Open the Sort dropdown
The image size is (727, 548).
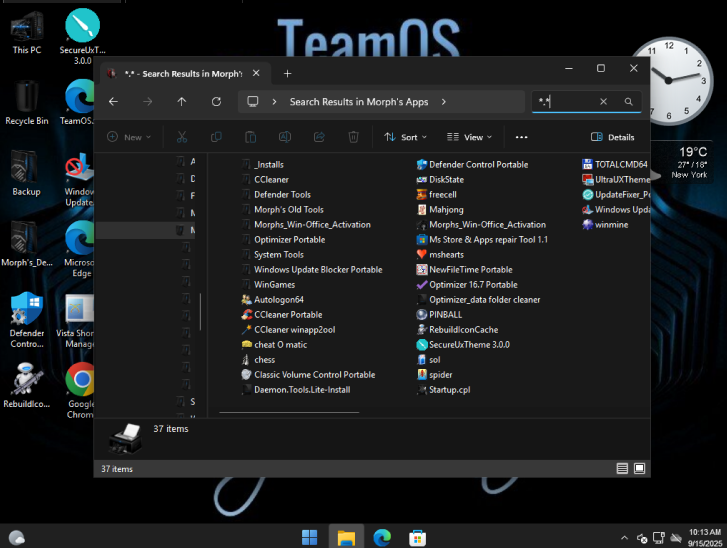(405, 137)
